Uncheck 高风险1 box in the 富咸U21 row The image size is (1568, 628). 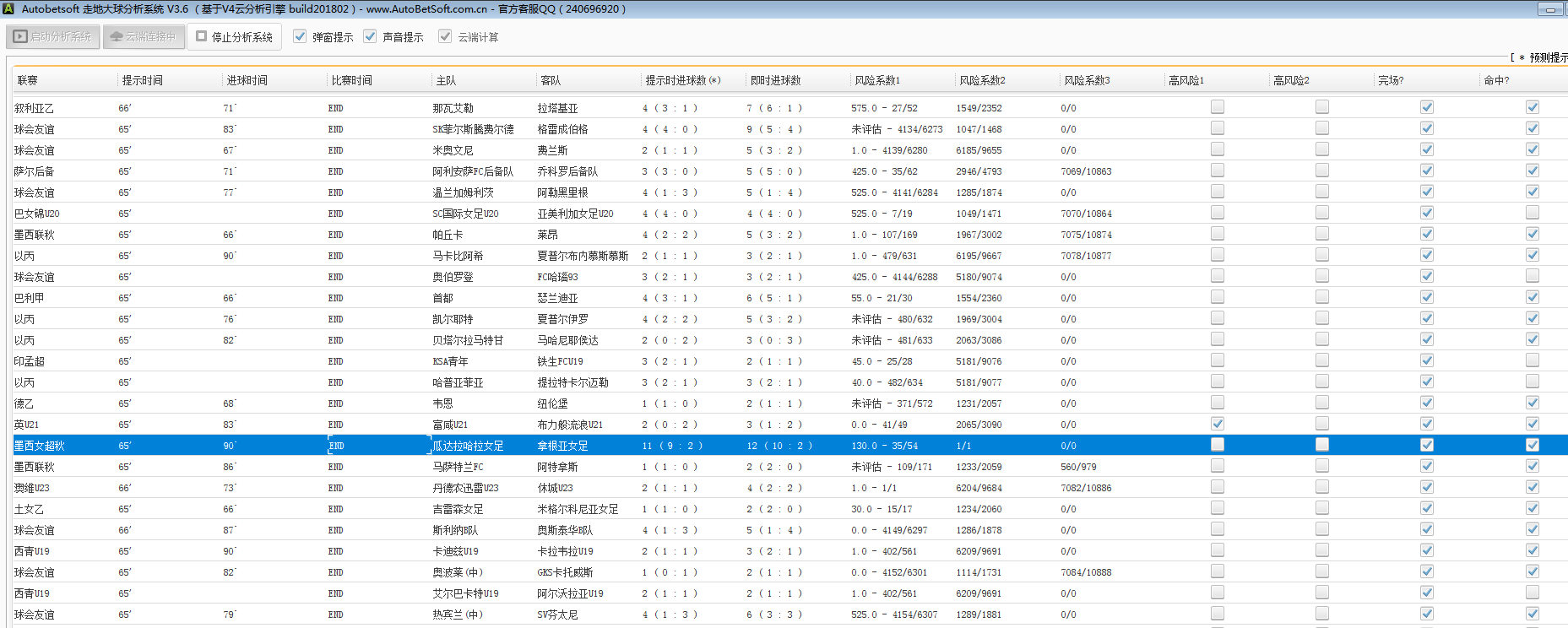[x=1217, y=424]
